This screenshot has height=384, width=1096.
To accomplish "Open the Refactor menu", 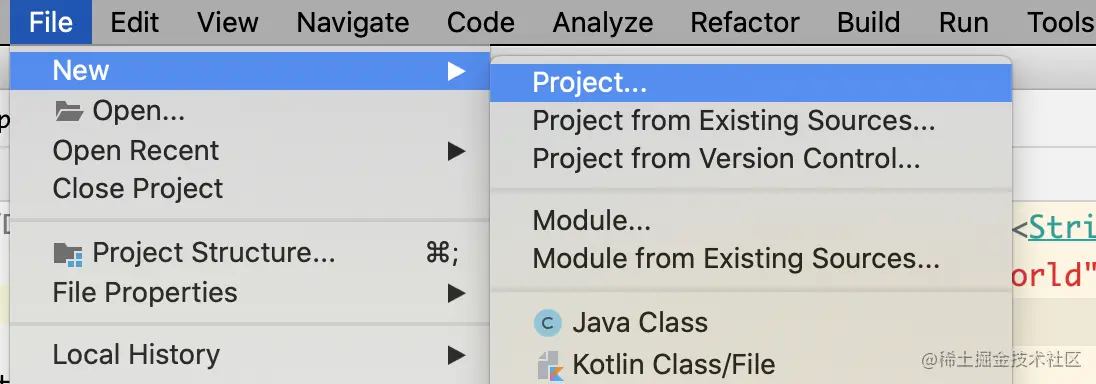I will coord(744,22).
